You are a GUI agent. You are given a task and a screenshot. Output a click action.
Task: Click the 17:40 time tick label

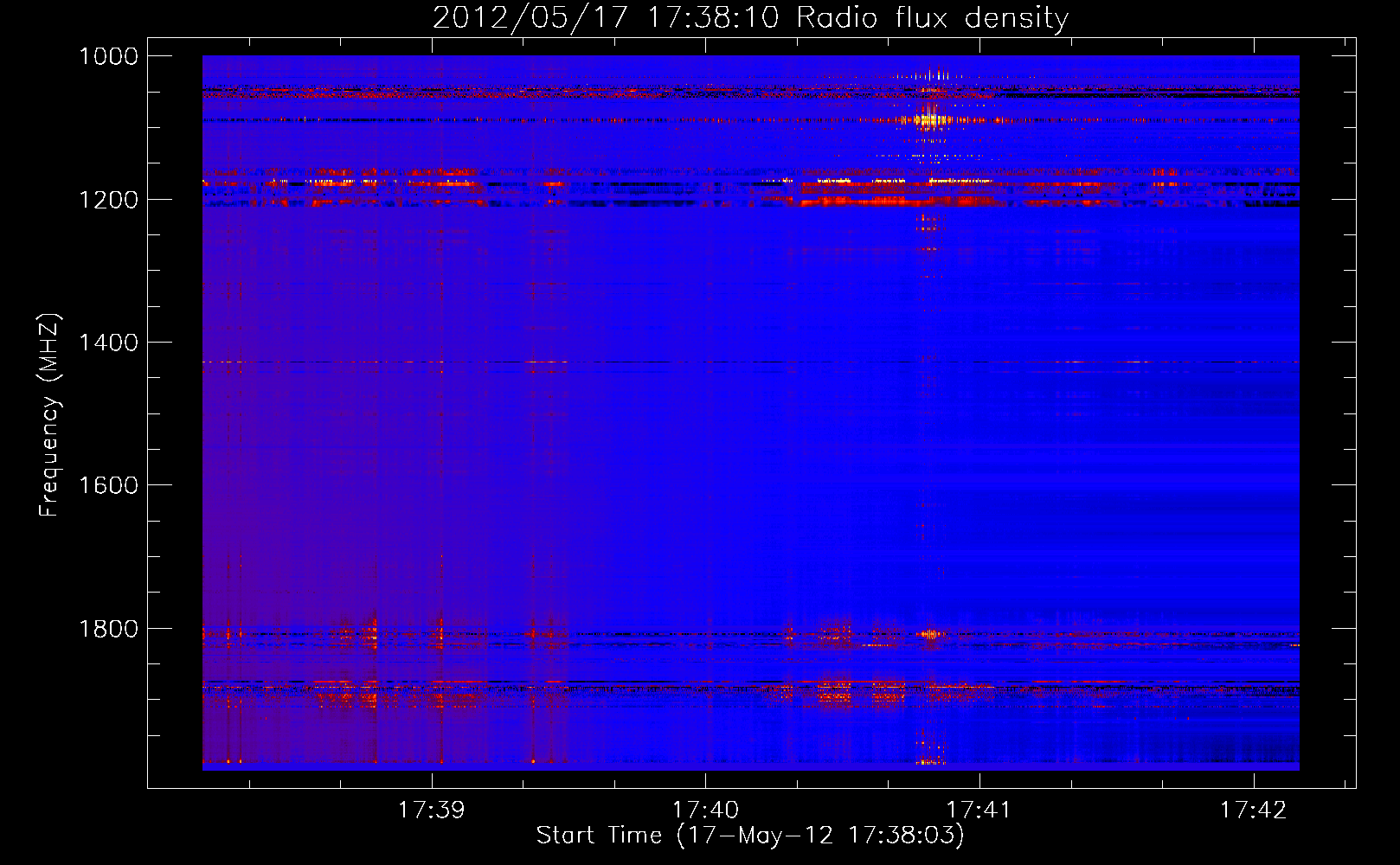click(x=705, y=810)
